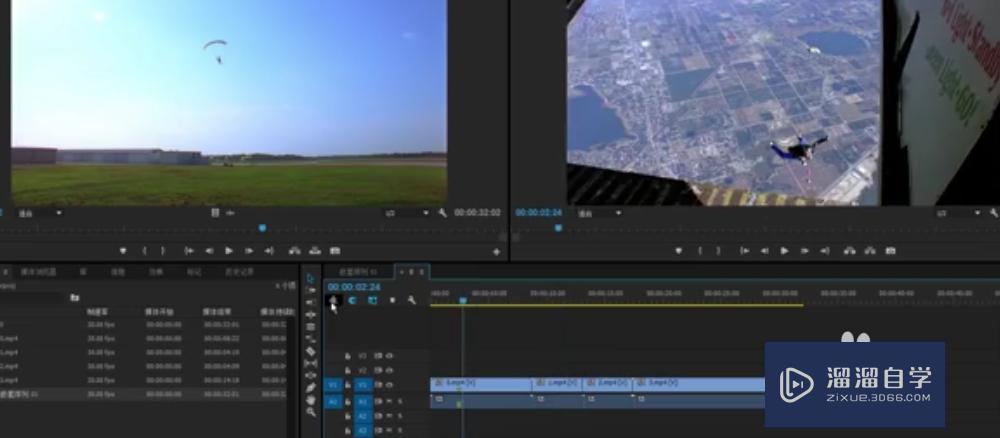Toggle Linked Selection in the timeline
Screen dimensions: 1000x438
pos(372,300)
